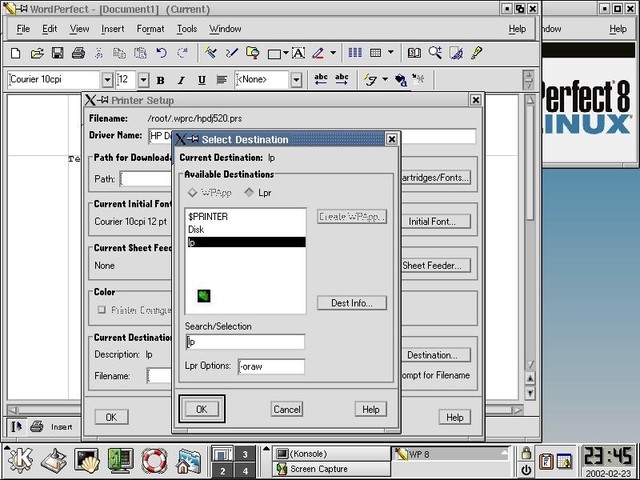Image resolution: width=640 pixels, height=480 pixels.
Task: Open the Format menu
Action: (x=150, y=29)
